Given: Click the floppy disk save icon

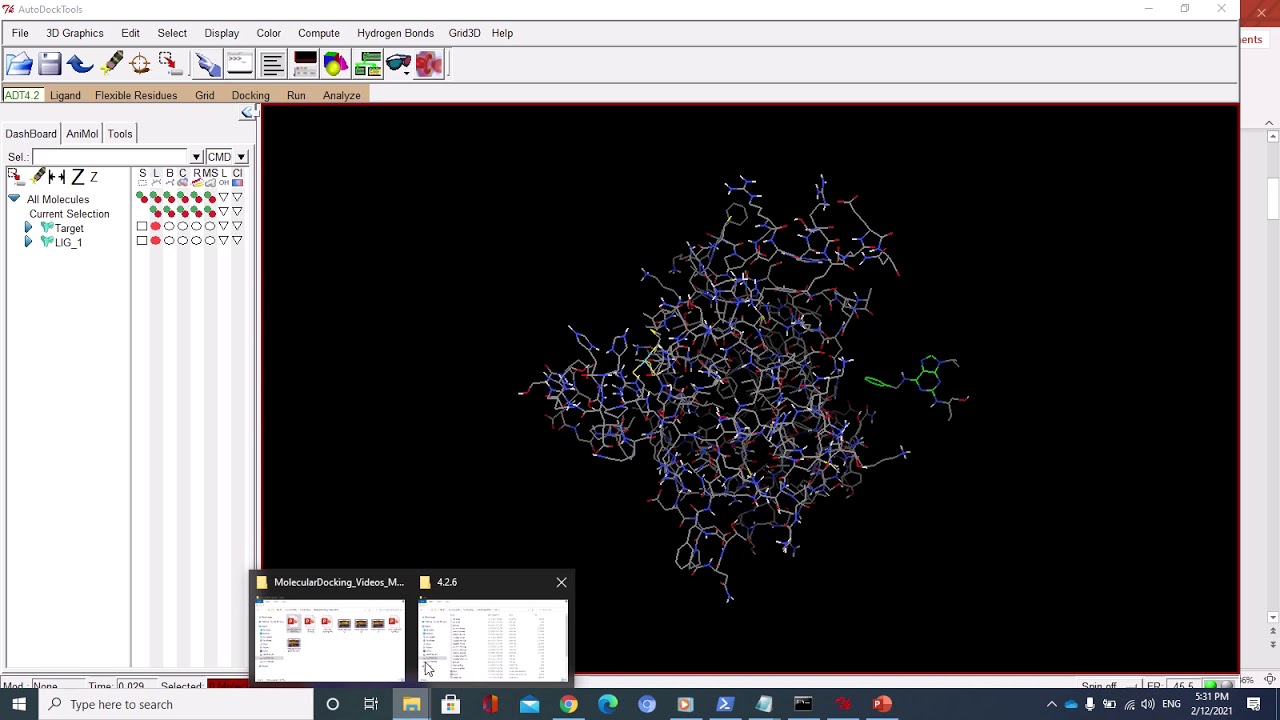Looking at the screenshot, I should pyautogui.click(x=50, y=65).
